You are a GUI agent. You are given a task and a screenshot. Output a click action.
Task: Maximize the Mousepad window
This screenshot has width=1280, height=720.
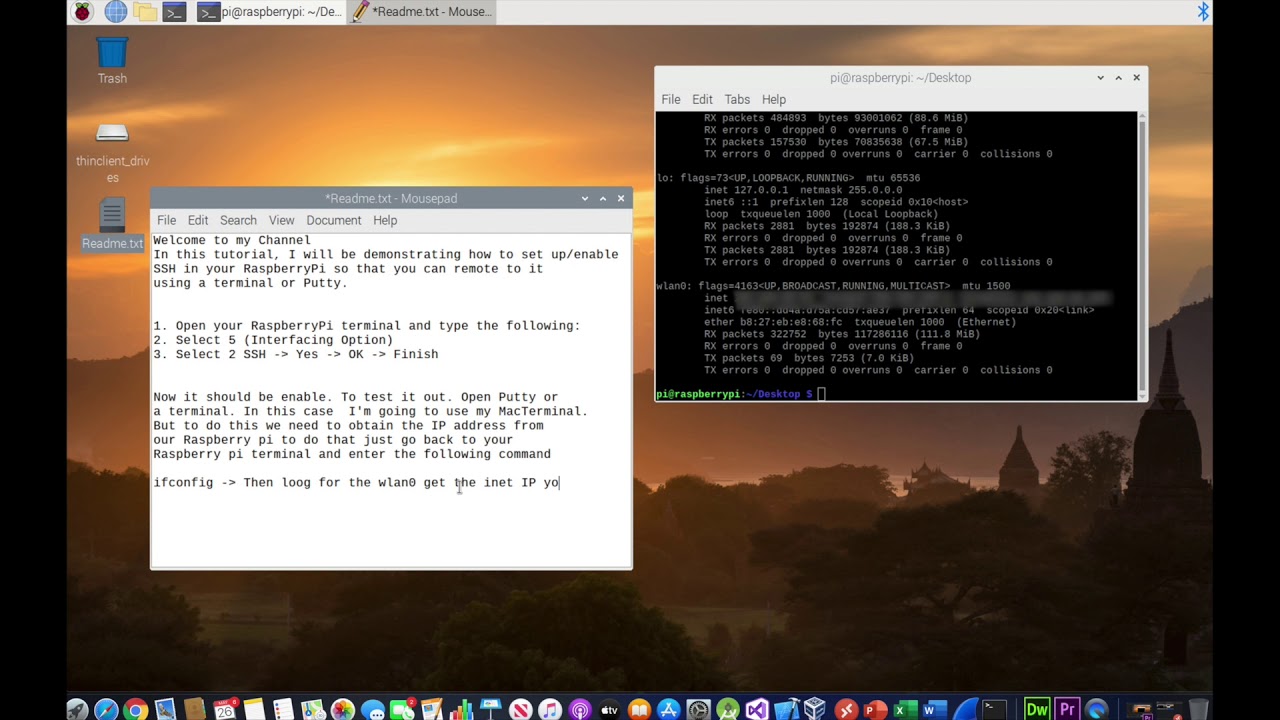[x=603, y=198]
